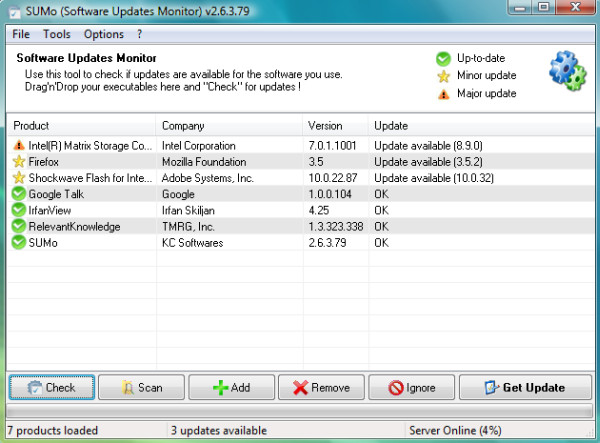Click the Google company cell
This screenshot has height=443, width=600.
[178, 194]
